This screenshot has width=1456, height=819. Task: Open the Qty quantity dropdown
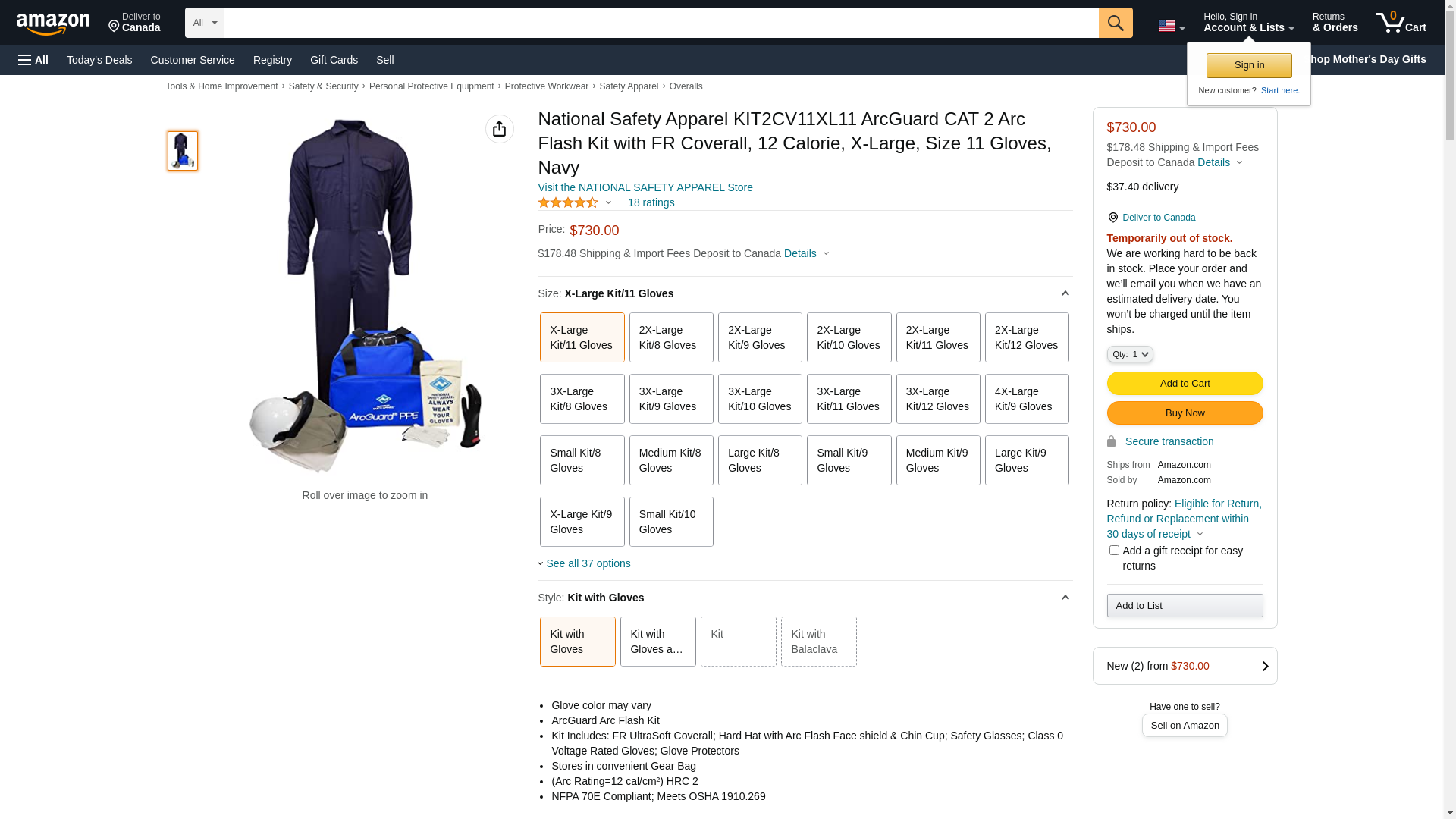[x=1129, y=354]
